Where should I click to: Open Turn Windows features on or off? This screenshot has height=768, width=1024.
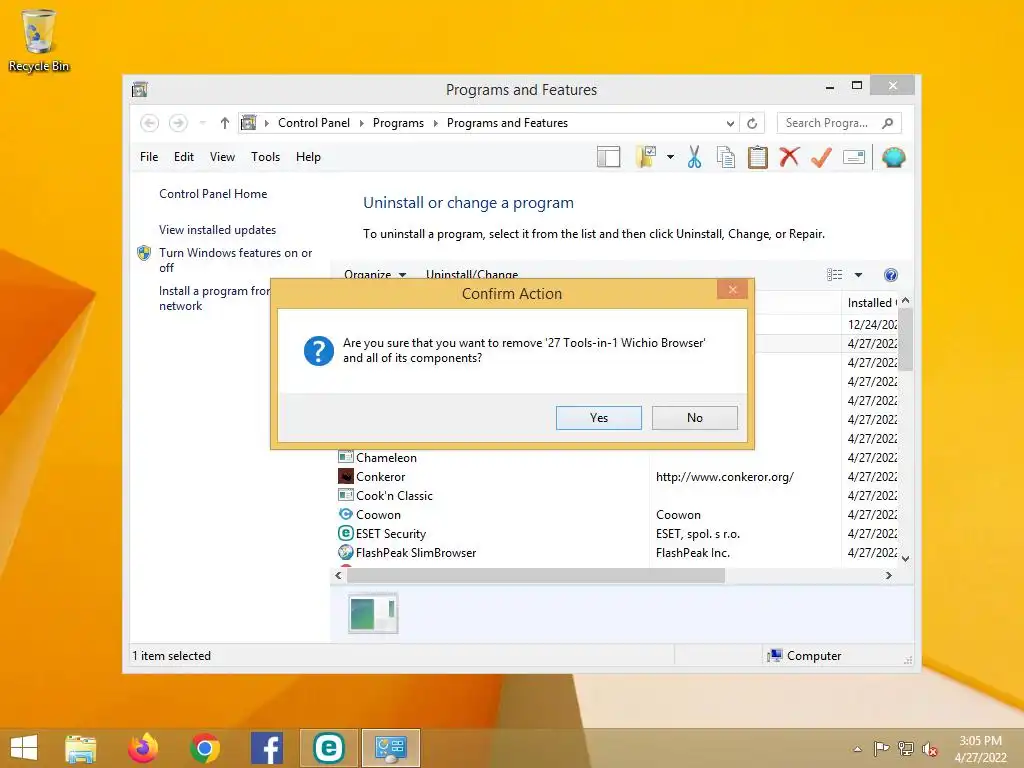tap(235, 260)
